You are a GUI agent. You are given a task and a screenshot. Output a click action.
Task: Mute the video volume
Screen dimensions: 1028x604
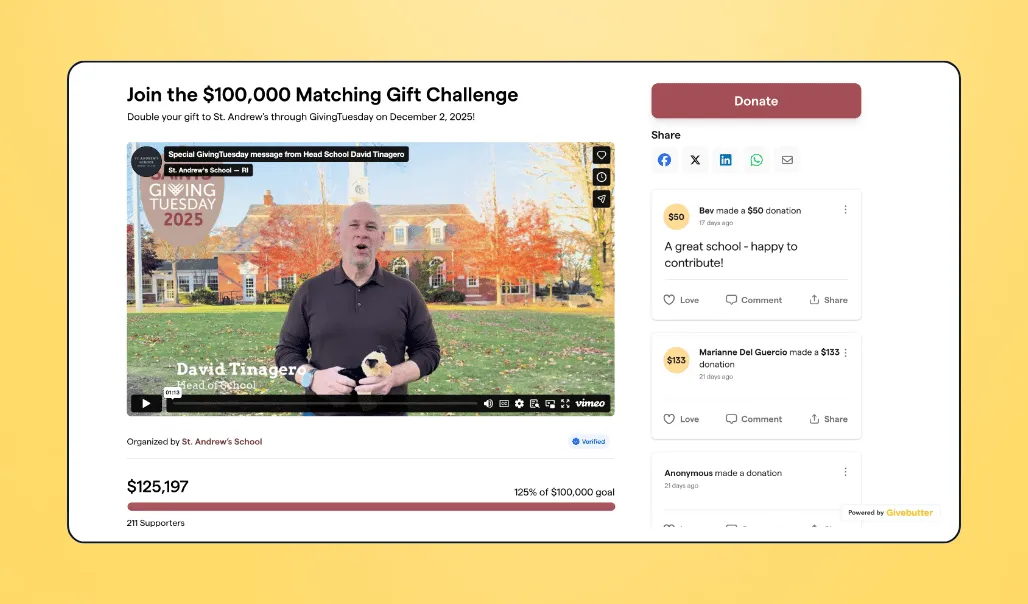[488, 403]
